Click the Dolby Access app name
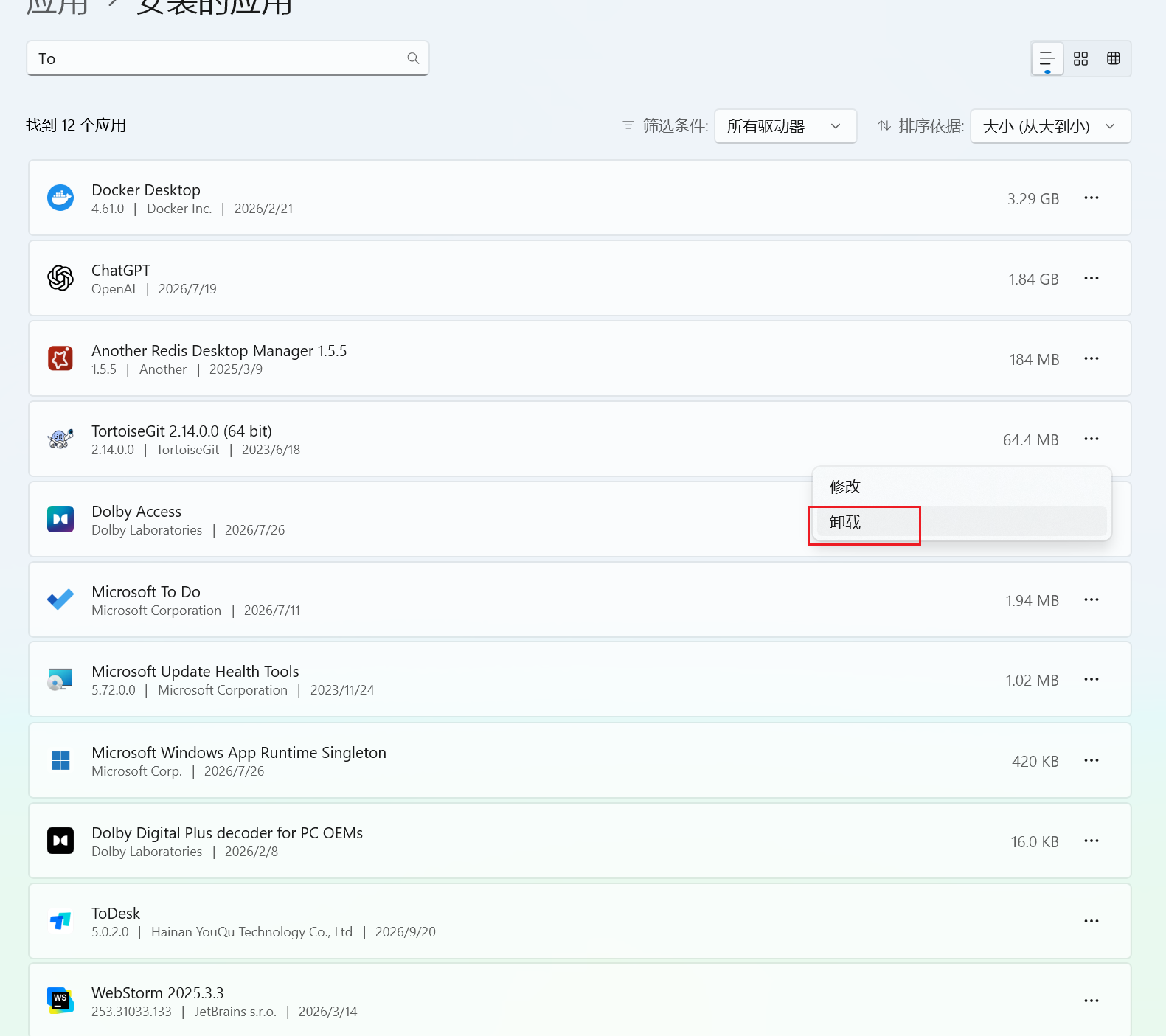Viewport: 1166px width, 1036px height. click(136, 511)
